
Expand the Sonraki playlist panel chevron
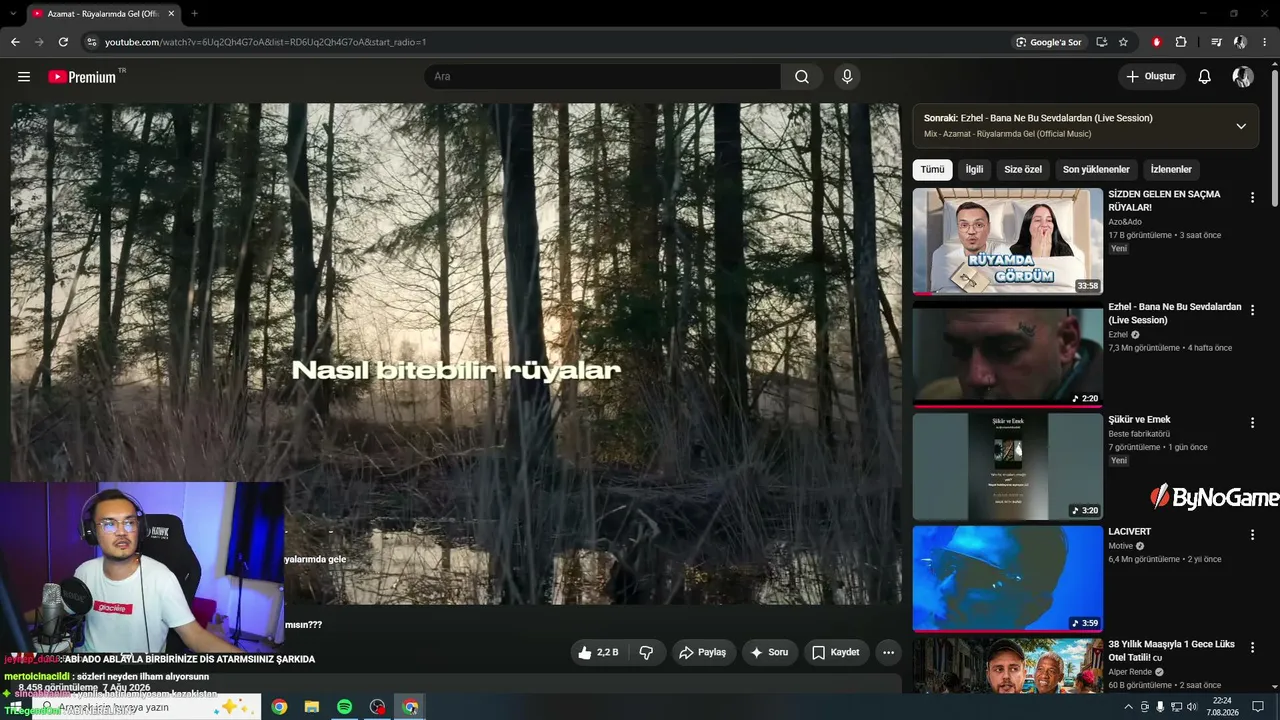(x=1241, y=126)
